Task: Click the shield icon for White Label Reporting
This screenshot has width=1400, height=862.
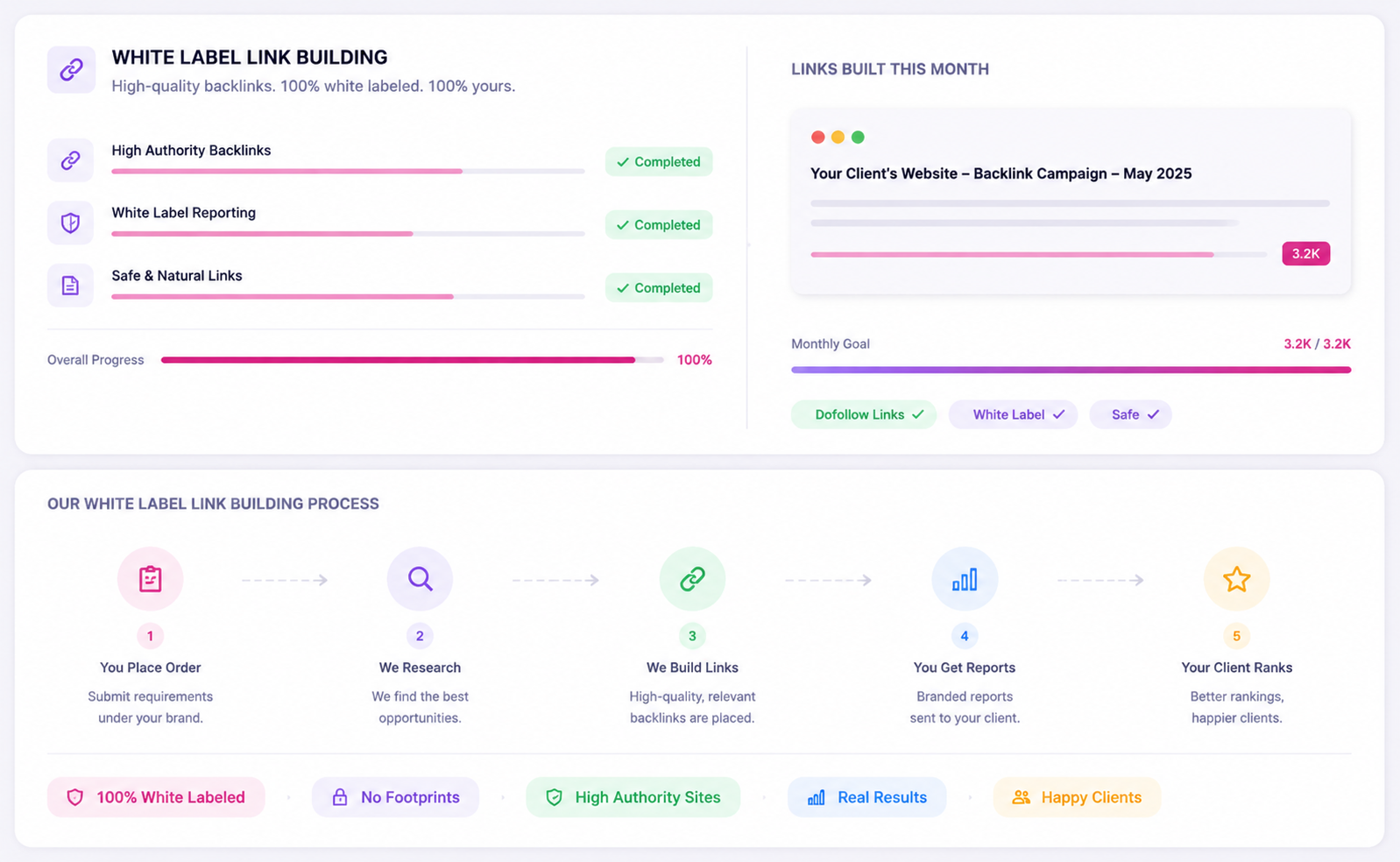Action: point(70,223)
